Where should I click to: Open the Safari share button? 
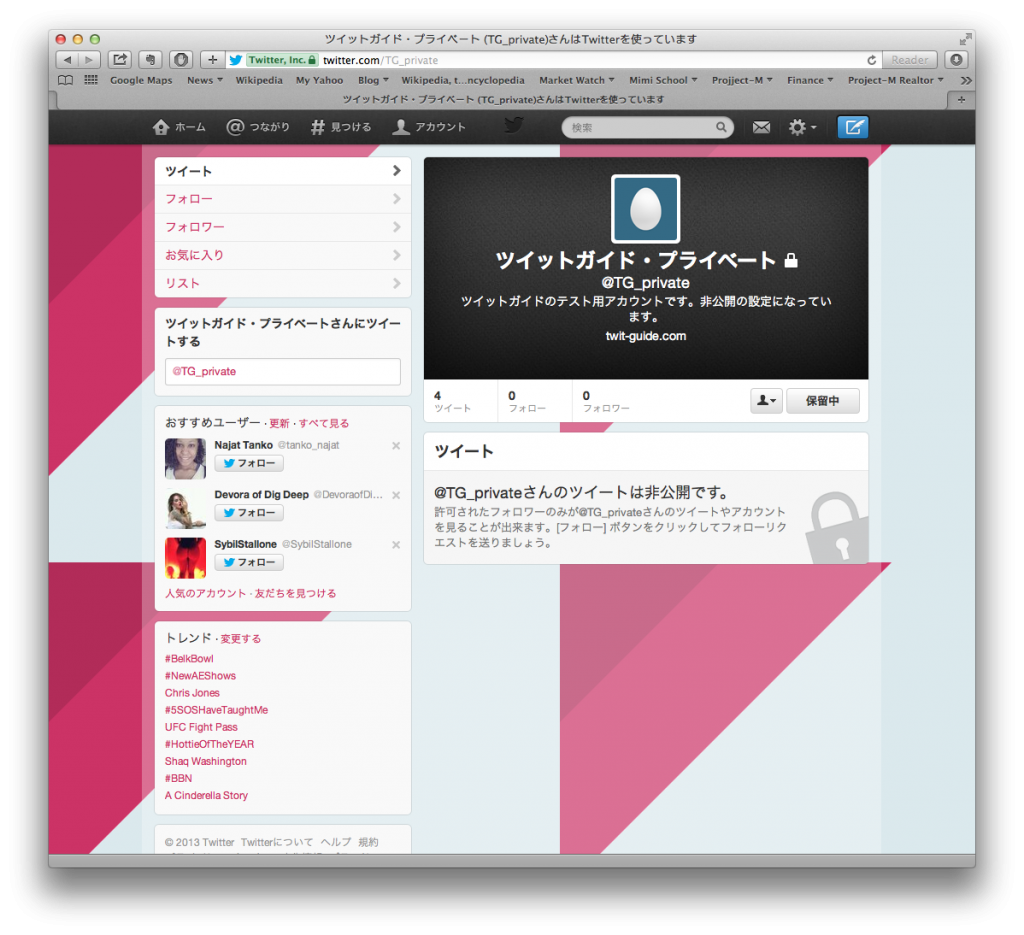tap(120, 60)
